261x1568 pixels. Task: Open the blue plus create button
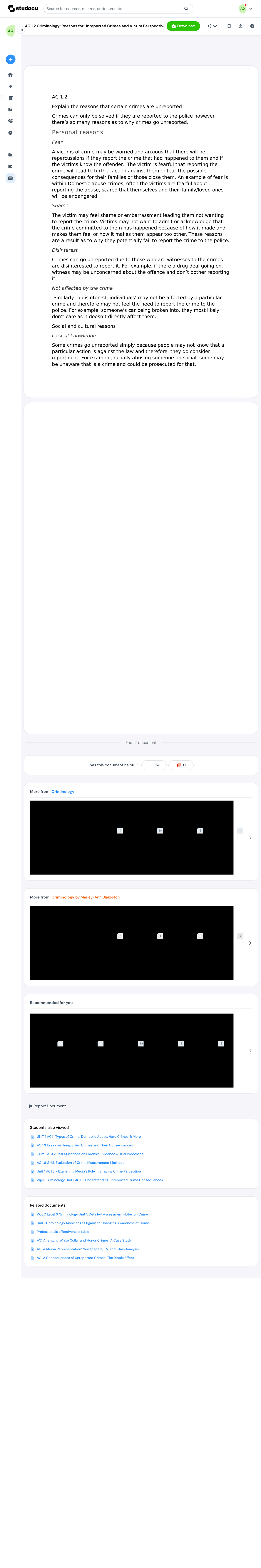(10, 59)
